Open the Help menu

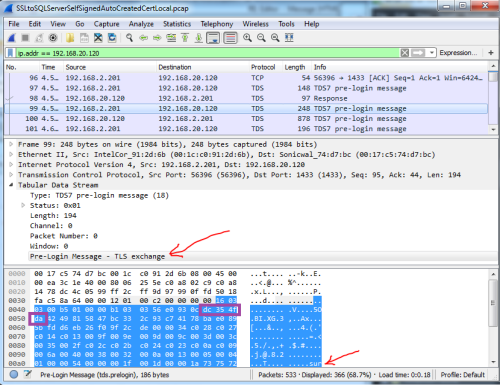click(x=312, y=24)
